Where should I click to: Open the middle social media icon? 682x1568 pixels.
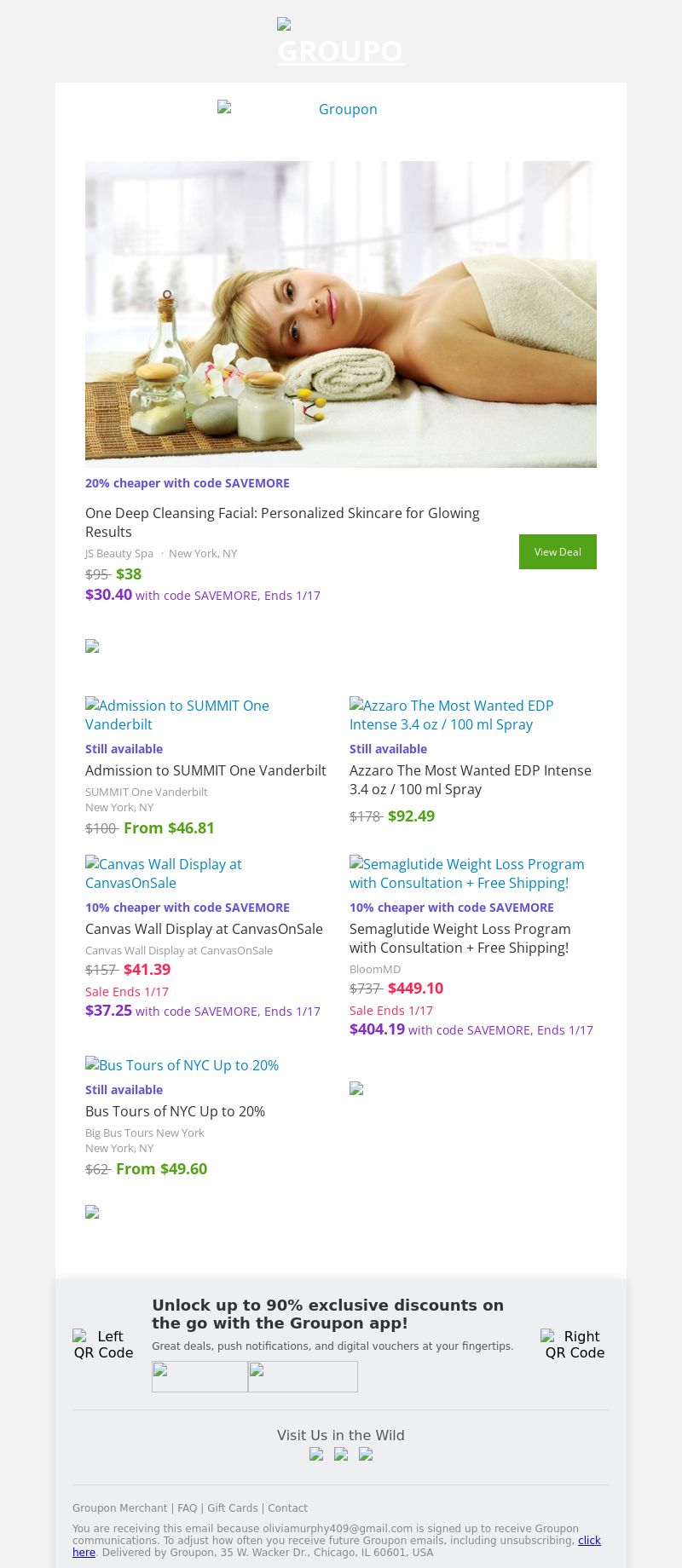click(341, 1455)
